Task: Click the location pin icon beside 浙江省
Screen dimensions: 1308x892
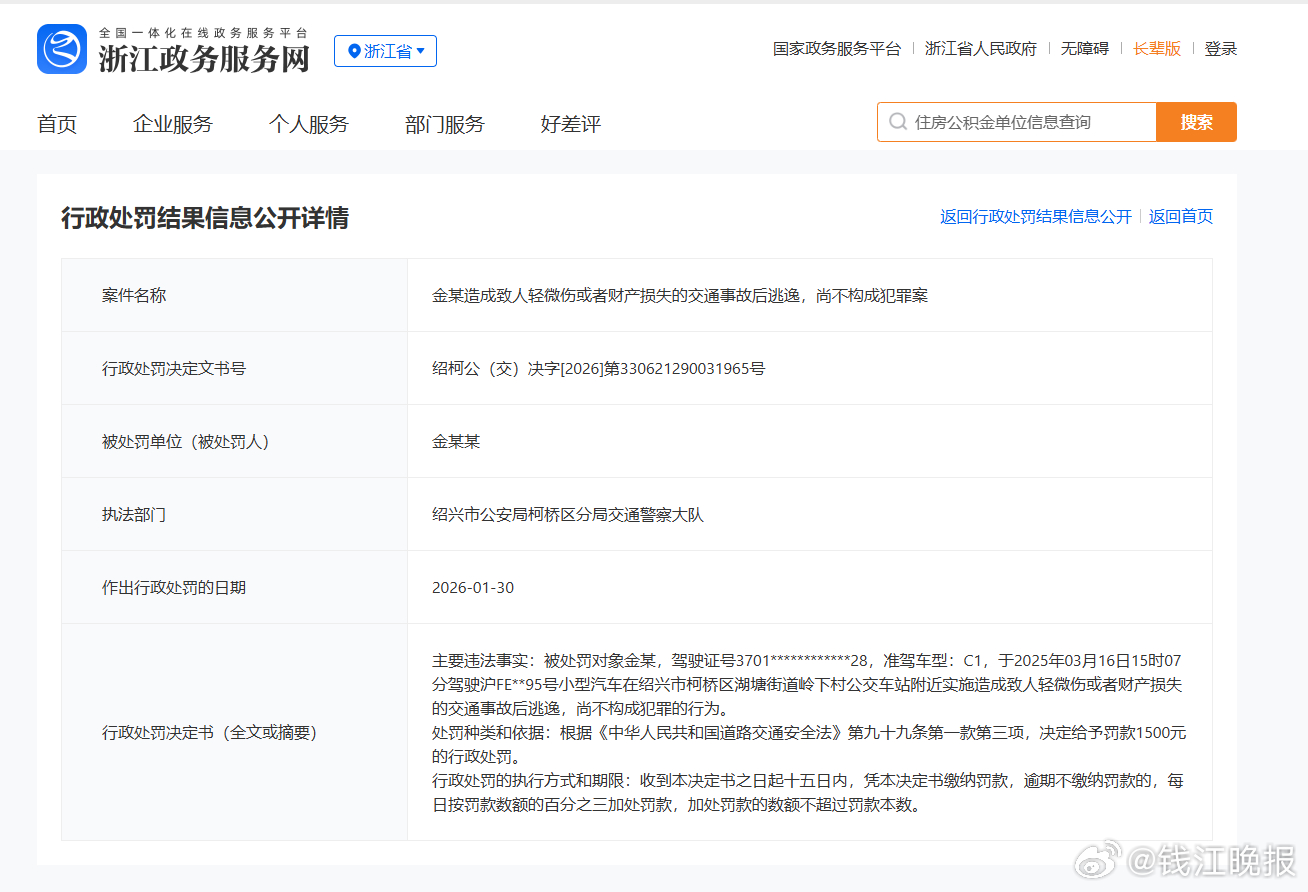Action: 354,51
